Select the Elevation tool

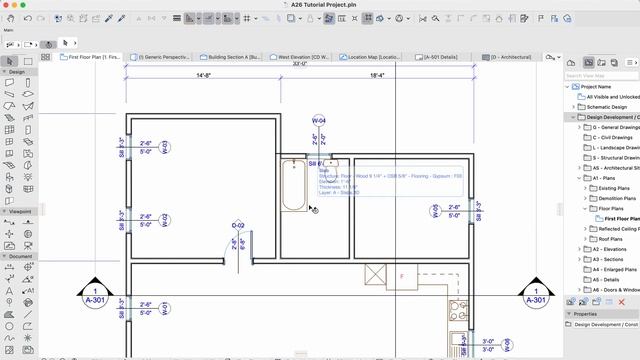pyautogui.click(x=28, y=222)
